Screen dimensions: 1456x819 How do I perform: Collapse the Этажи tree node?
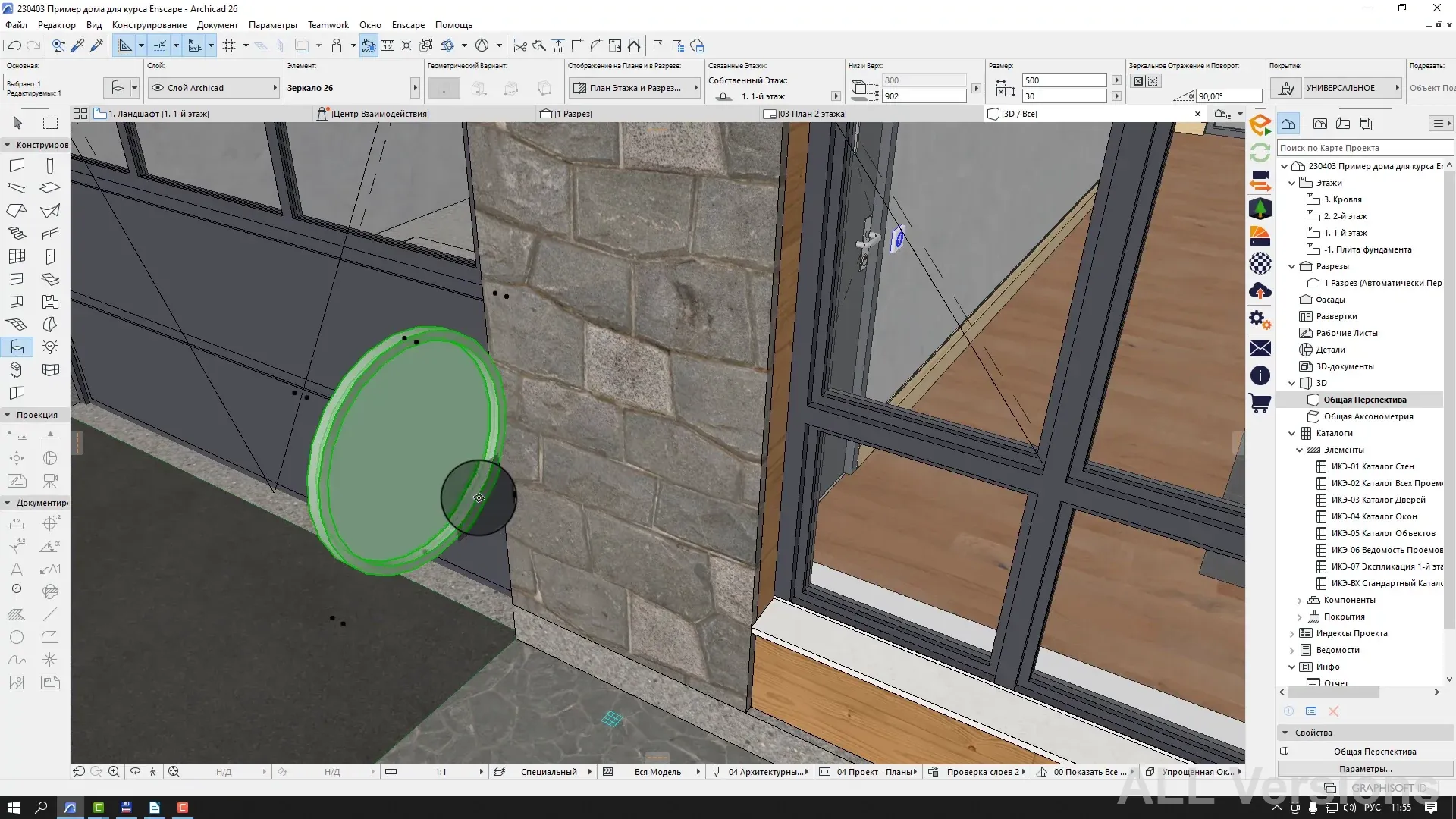tap(1292, 183)
